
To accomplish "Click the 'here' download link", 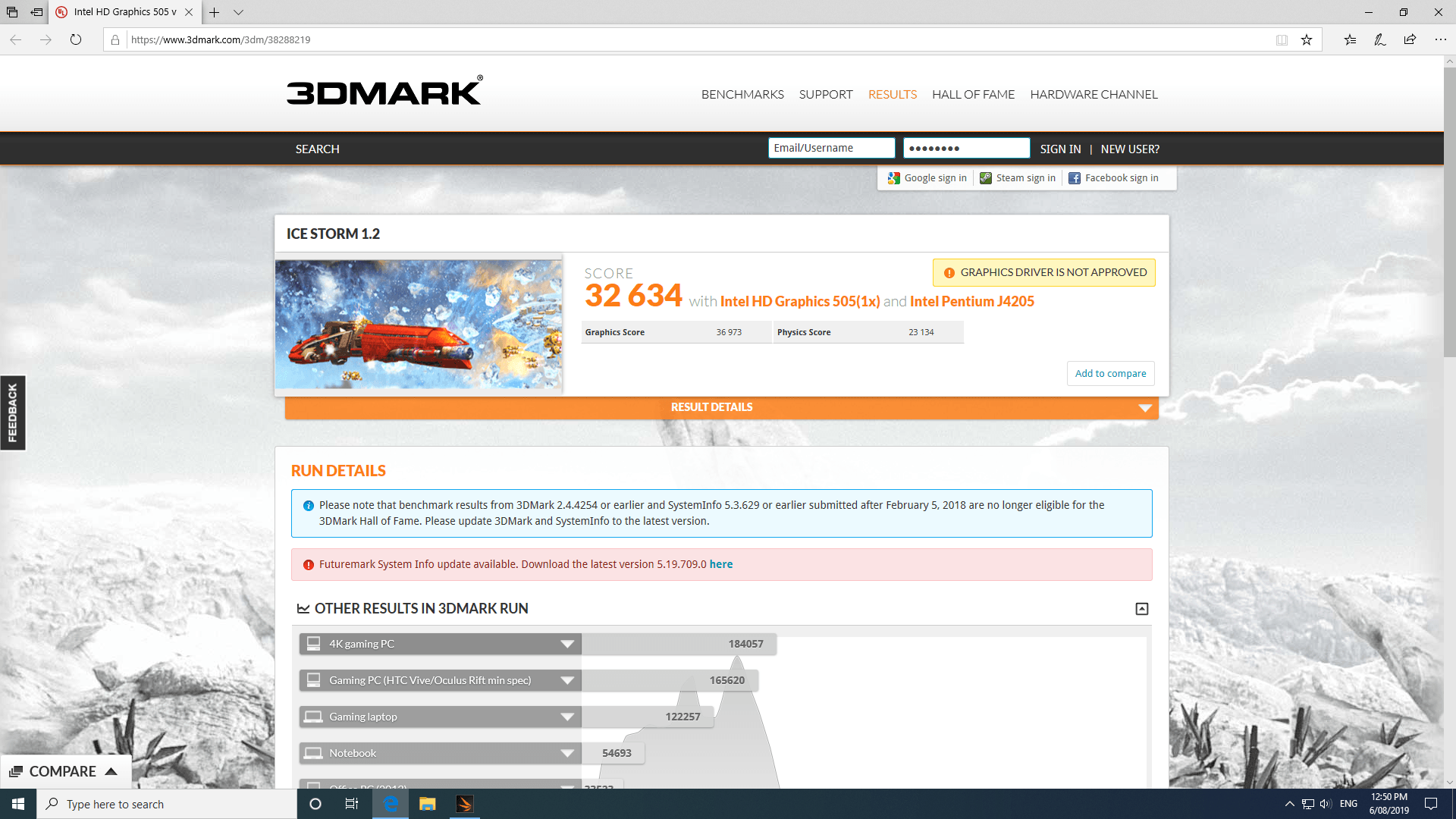I will 721,564.
